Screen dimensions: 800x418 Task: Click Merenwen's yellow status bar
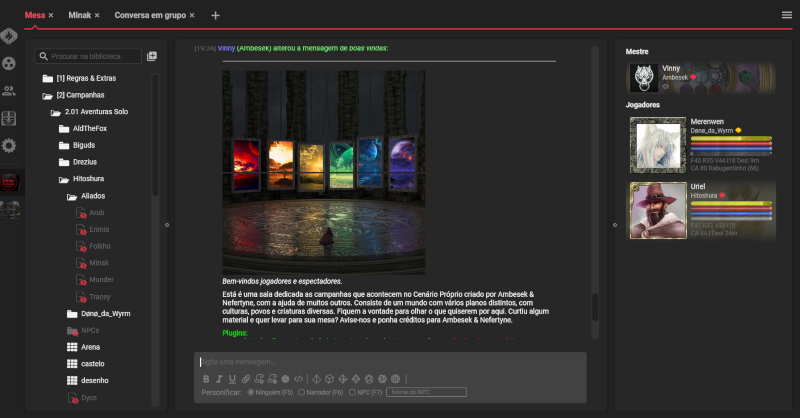click(x=731, y=138)
